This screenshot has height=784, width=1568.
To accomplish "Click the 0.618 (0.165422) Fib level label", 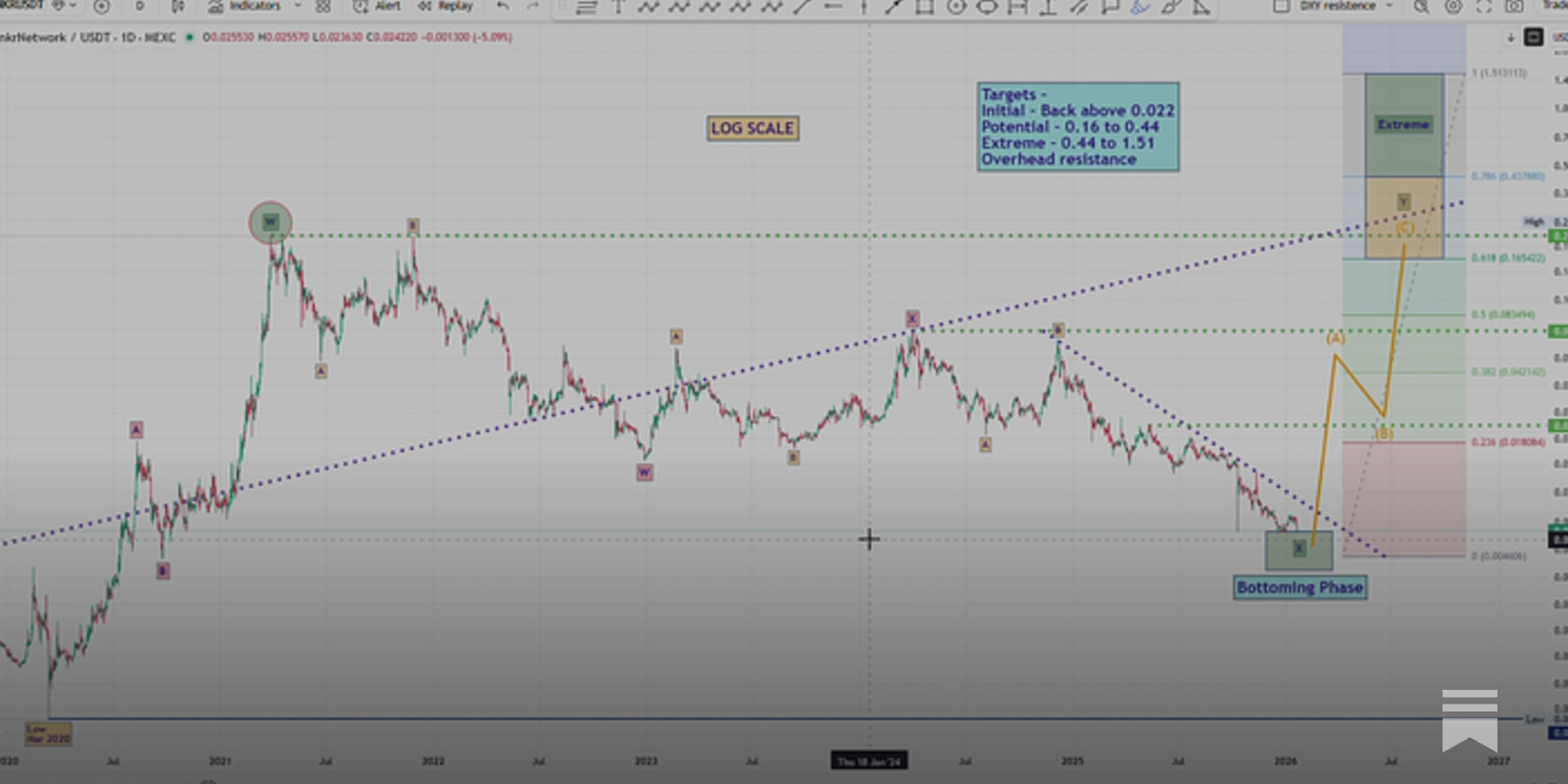I will 1508,258.
